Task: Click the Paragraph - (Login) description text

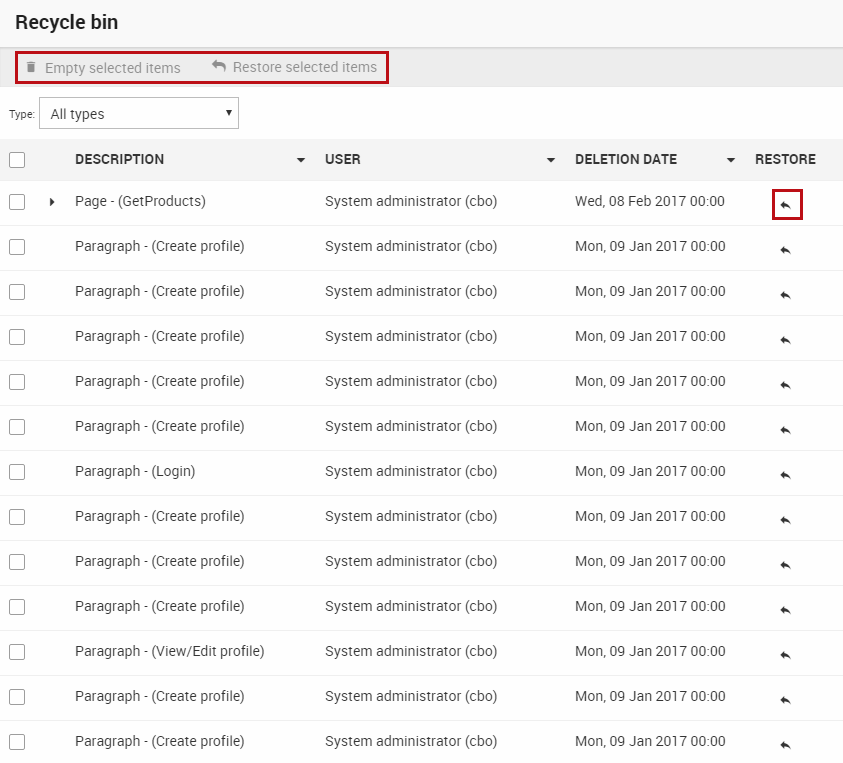Action: pyautogui.click(x=135, y=471)
